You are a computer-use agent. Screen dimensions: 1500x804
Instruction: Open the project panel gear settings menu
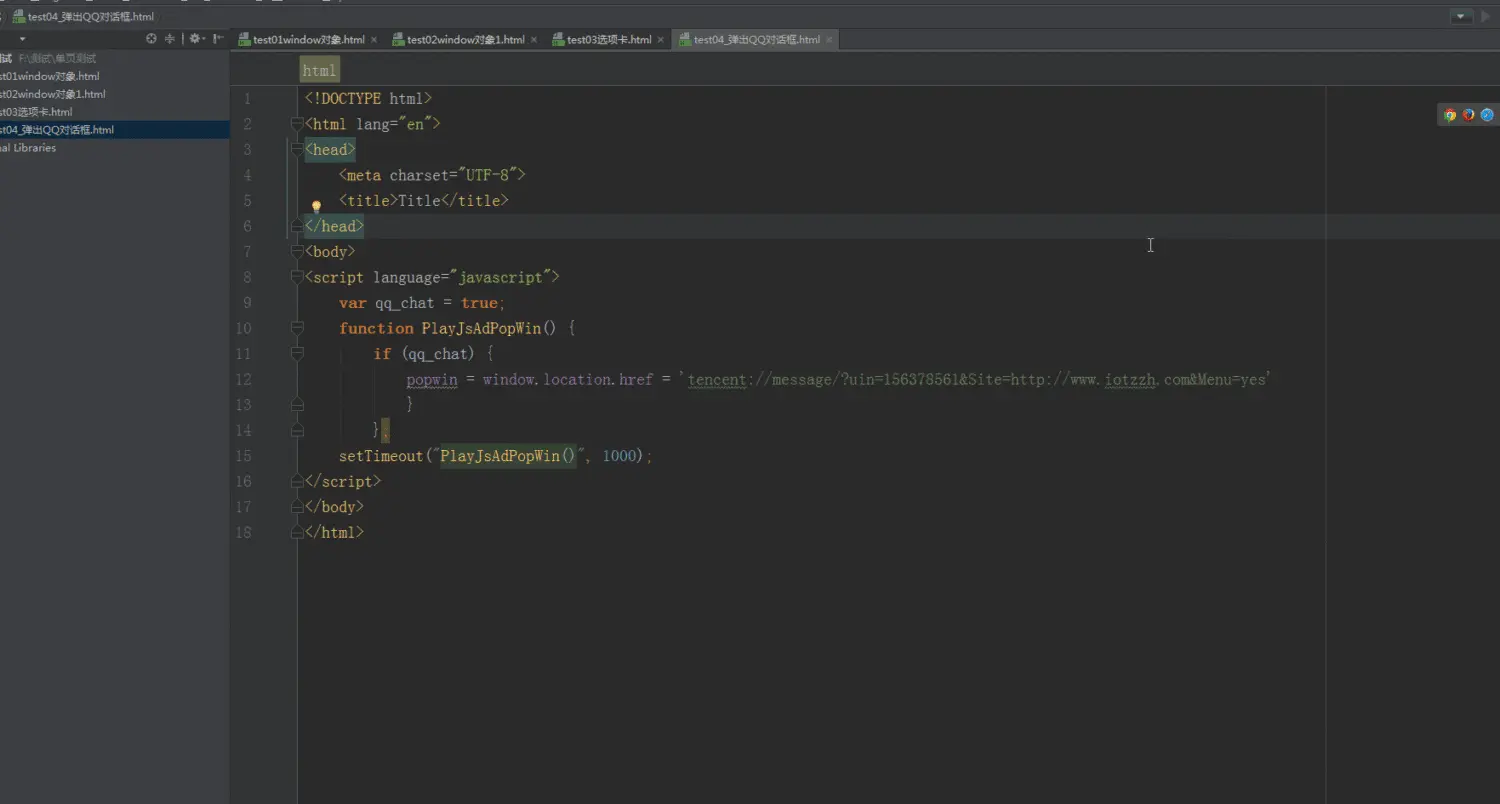196,39
